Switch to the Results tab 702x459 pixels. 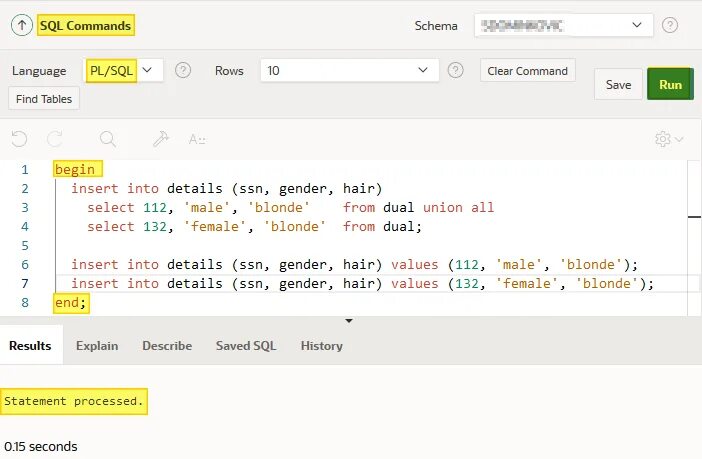pyautogui.click(x=30, y=346)
